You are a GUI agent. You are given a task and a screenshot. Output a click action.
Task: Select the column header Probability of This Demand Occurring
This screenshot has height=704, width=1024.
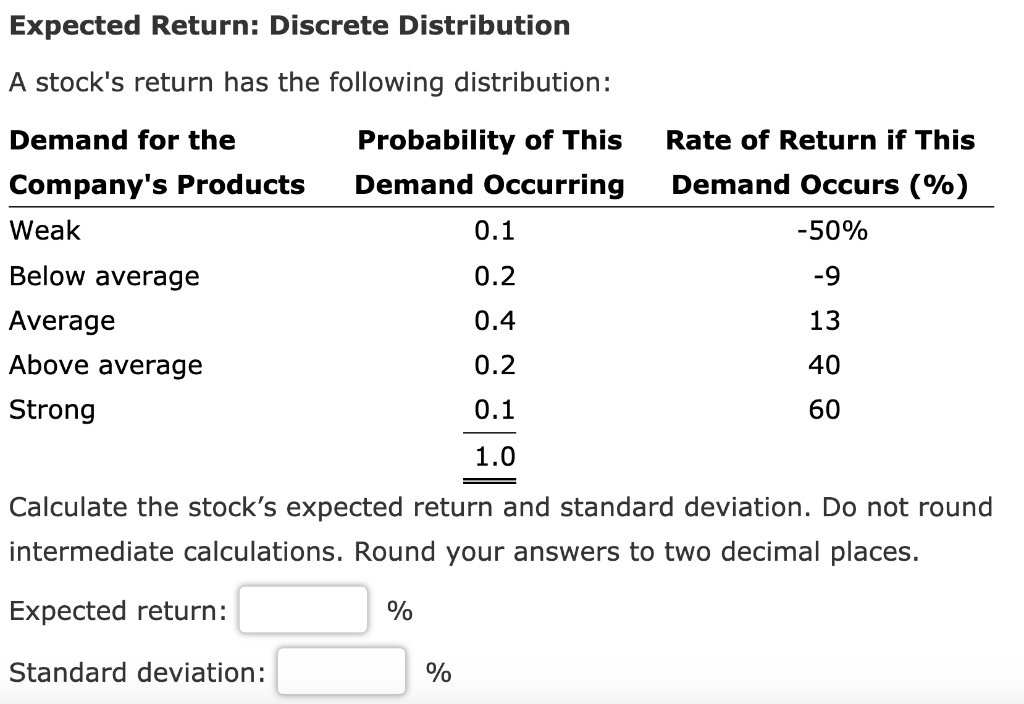pyautogui.click(x=490, y=162)
